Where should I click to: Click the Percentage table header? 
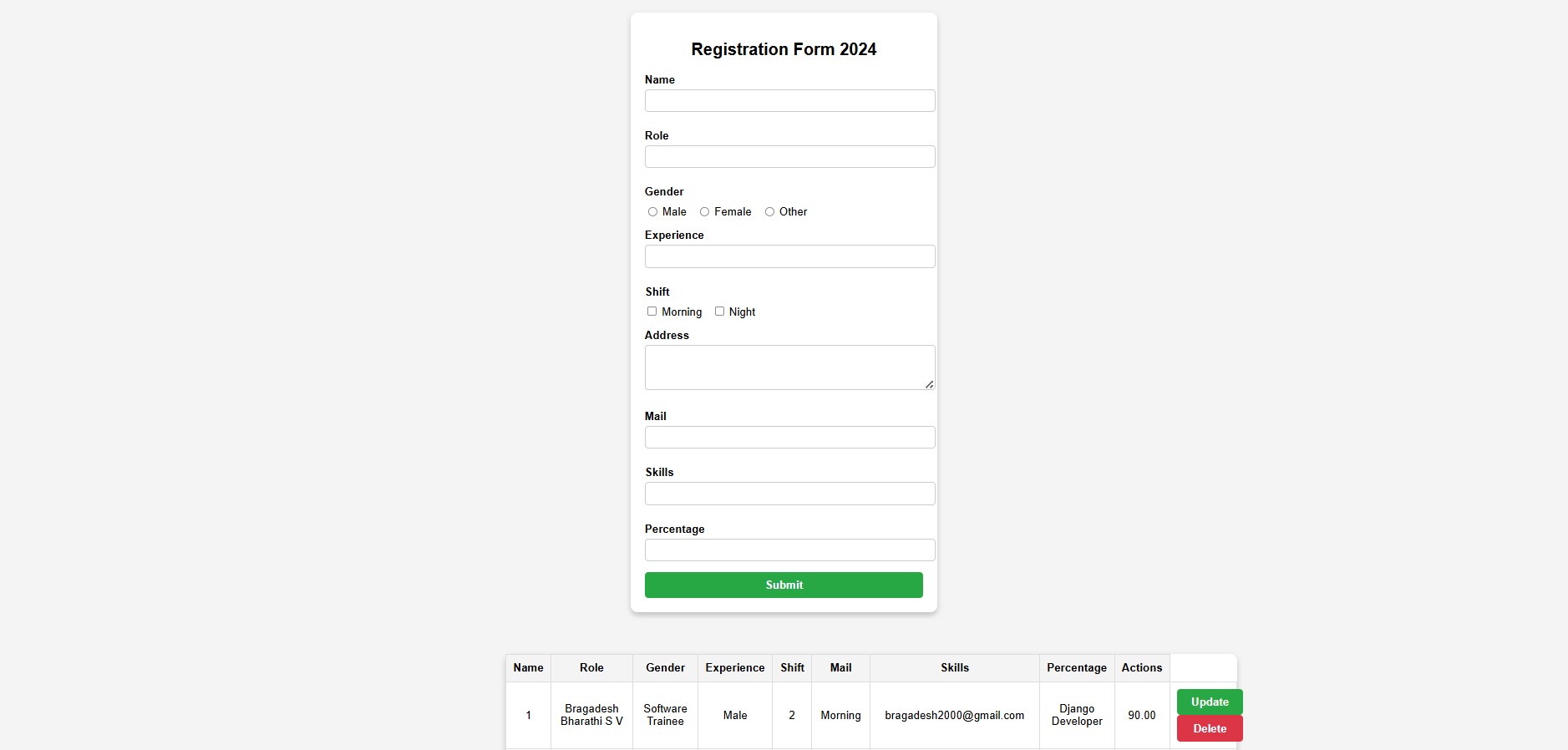coord(1076,668)
